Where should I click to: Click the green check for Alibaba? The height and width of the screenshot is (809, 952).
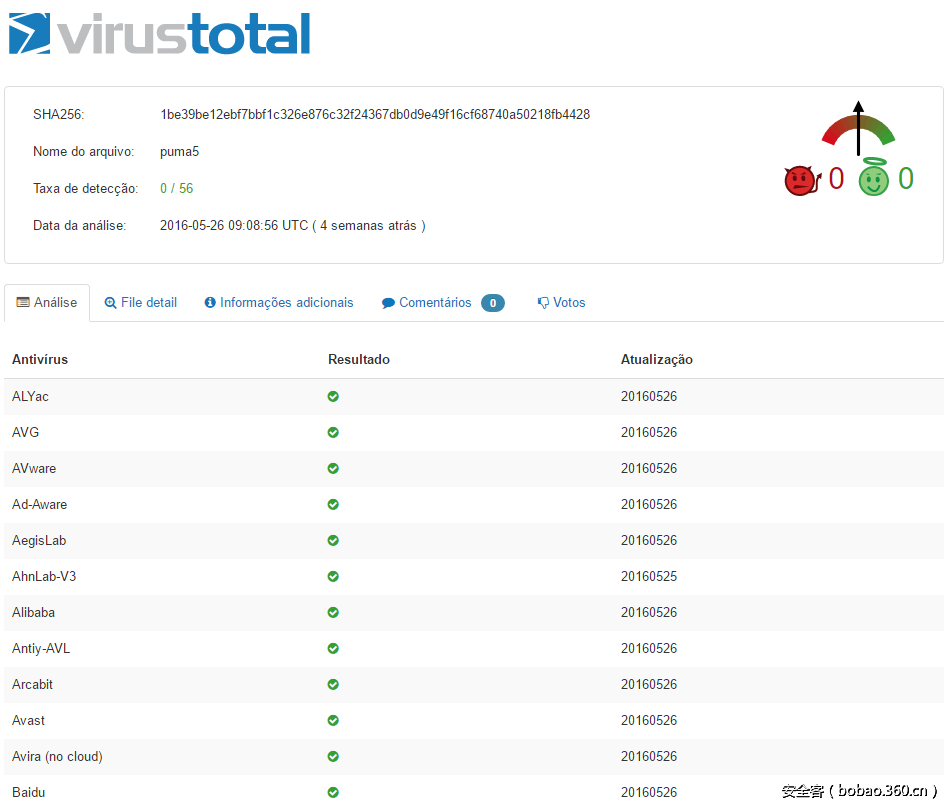click(333, 612)
